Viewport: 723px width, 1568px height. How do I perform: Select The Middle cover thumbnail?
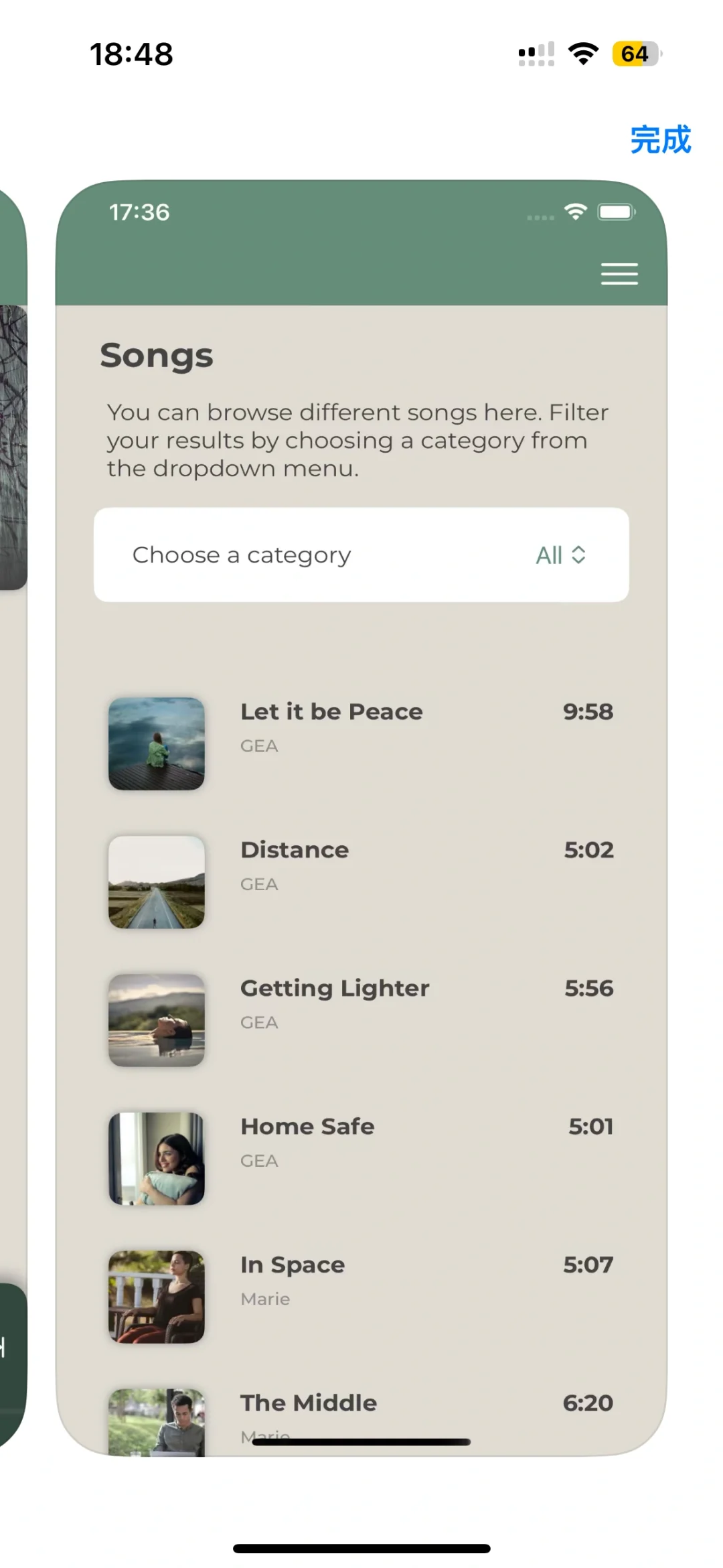157,1421
